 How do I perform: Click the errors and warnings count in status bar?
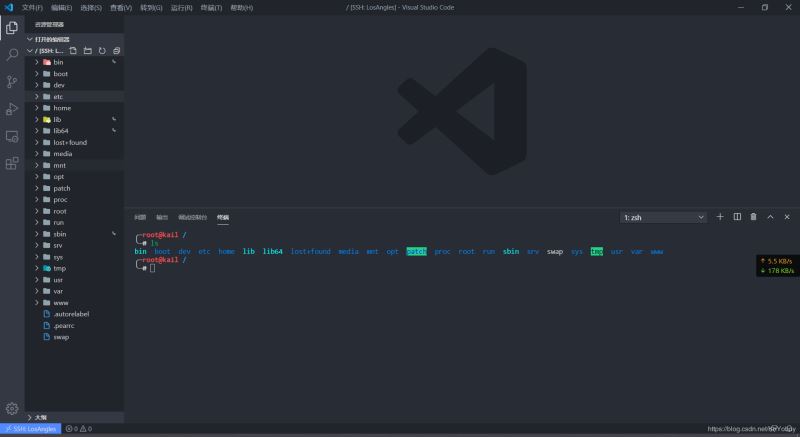[79, 429]
